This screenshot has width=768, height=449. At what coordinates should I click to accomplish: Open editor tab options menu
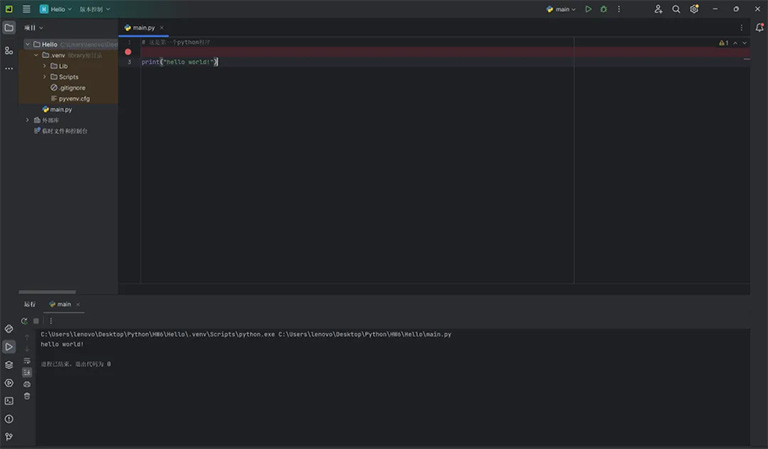(x=742, y=27)
